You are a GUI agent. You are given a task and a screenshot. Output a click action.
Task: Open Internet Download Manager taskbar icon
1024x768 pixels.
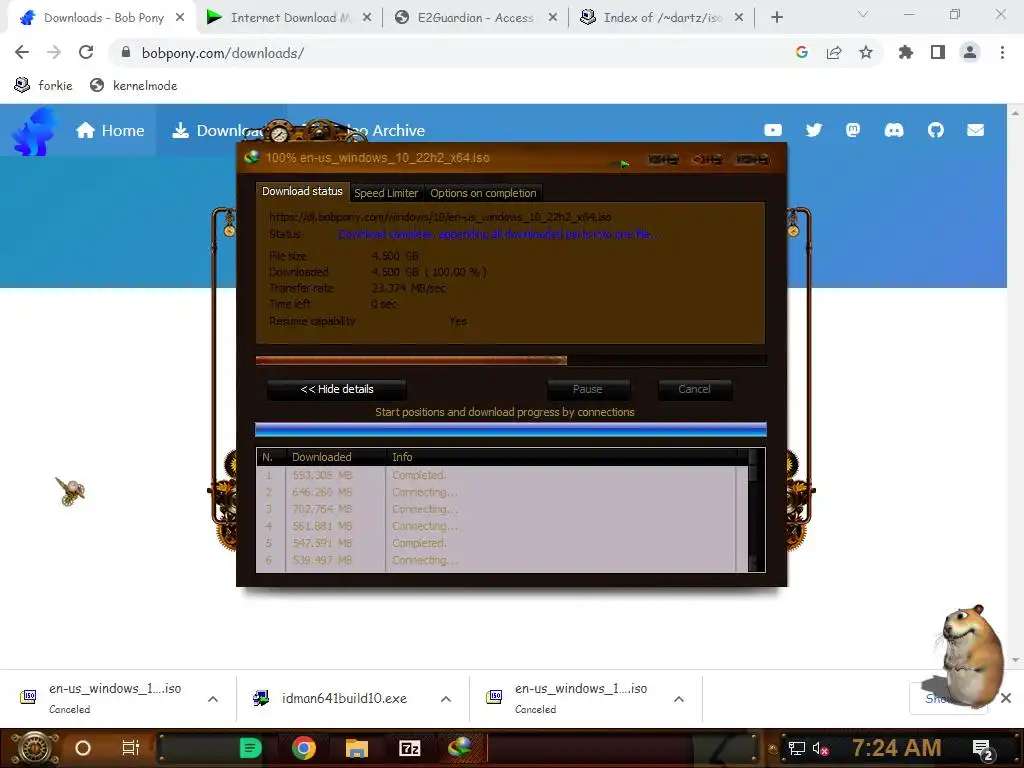pos(460,748)
